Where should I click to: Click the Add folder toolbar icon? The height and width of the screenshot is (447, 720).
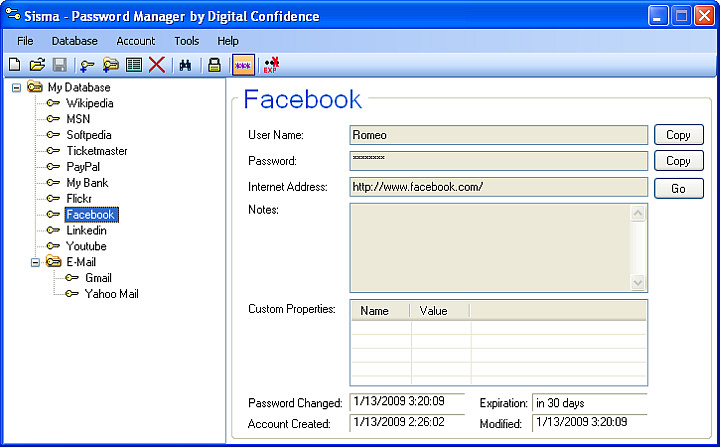pyautogui.click(x=111, y=65)
